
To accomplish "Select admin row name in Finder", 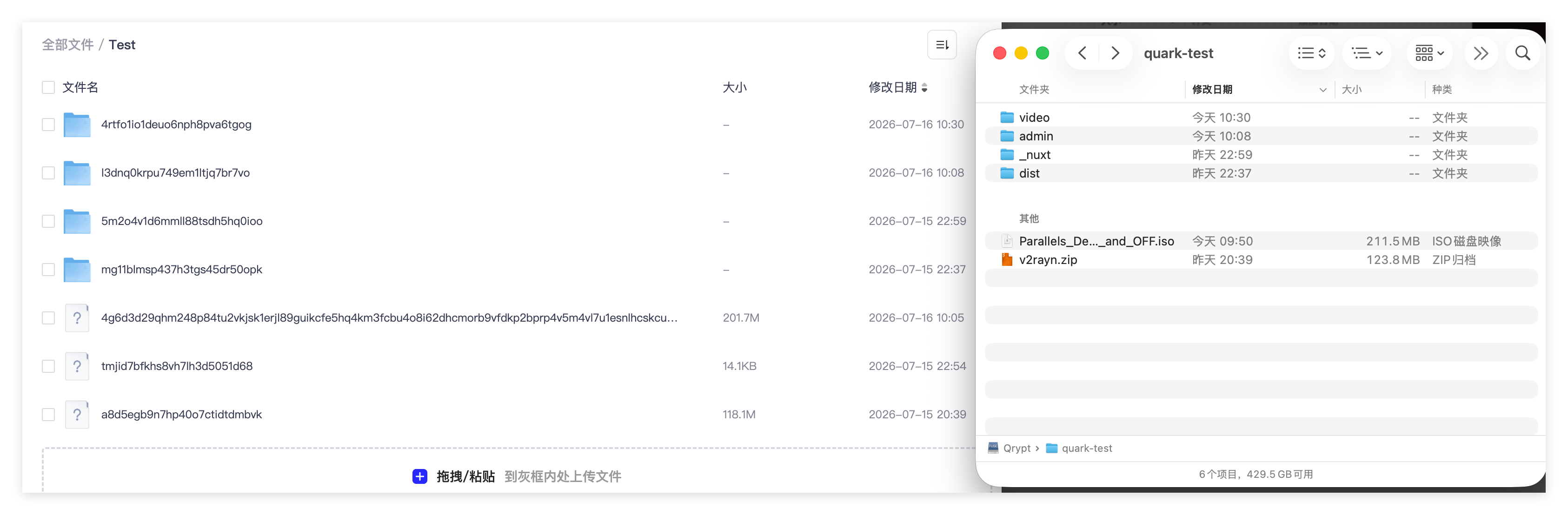I will click(1036, 136).
